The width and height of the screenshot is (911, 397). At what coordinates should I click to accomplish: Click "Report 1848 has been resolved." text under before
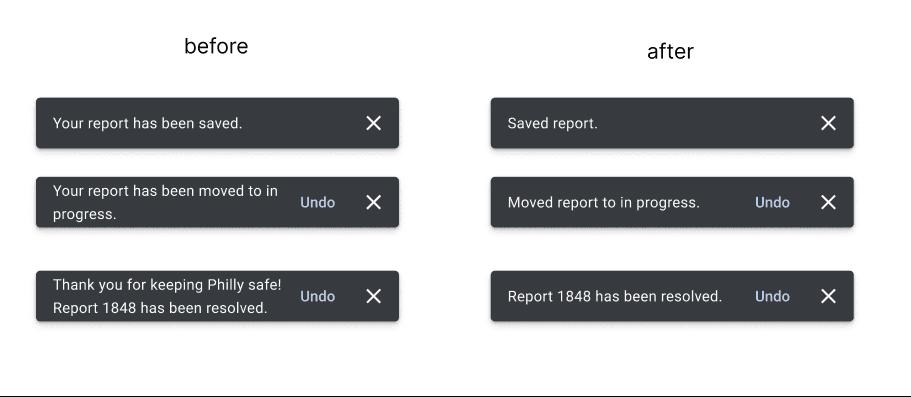coord(160,308)
